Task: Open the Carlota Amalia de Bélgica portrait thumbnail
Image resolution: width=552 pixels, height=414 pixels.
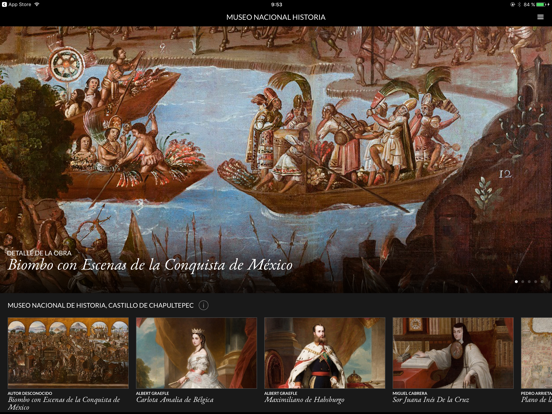Action: (196, 353)
